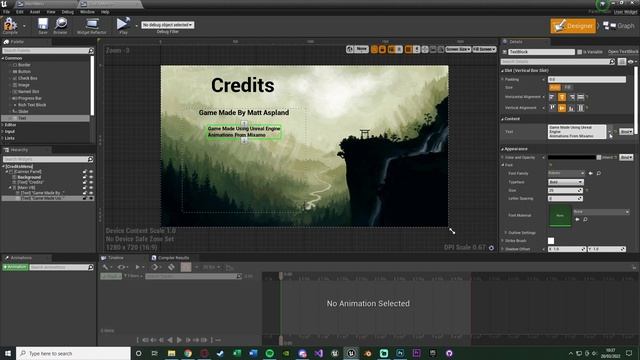Set vertical alignment to fill

(580, 108)
